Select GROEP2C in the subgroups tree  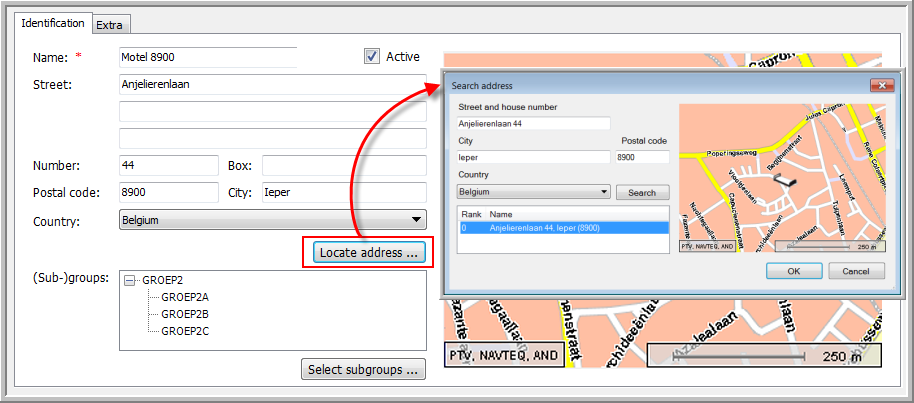click(x=185, y=330)
